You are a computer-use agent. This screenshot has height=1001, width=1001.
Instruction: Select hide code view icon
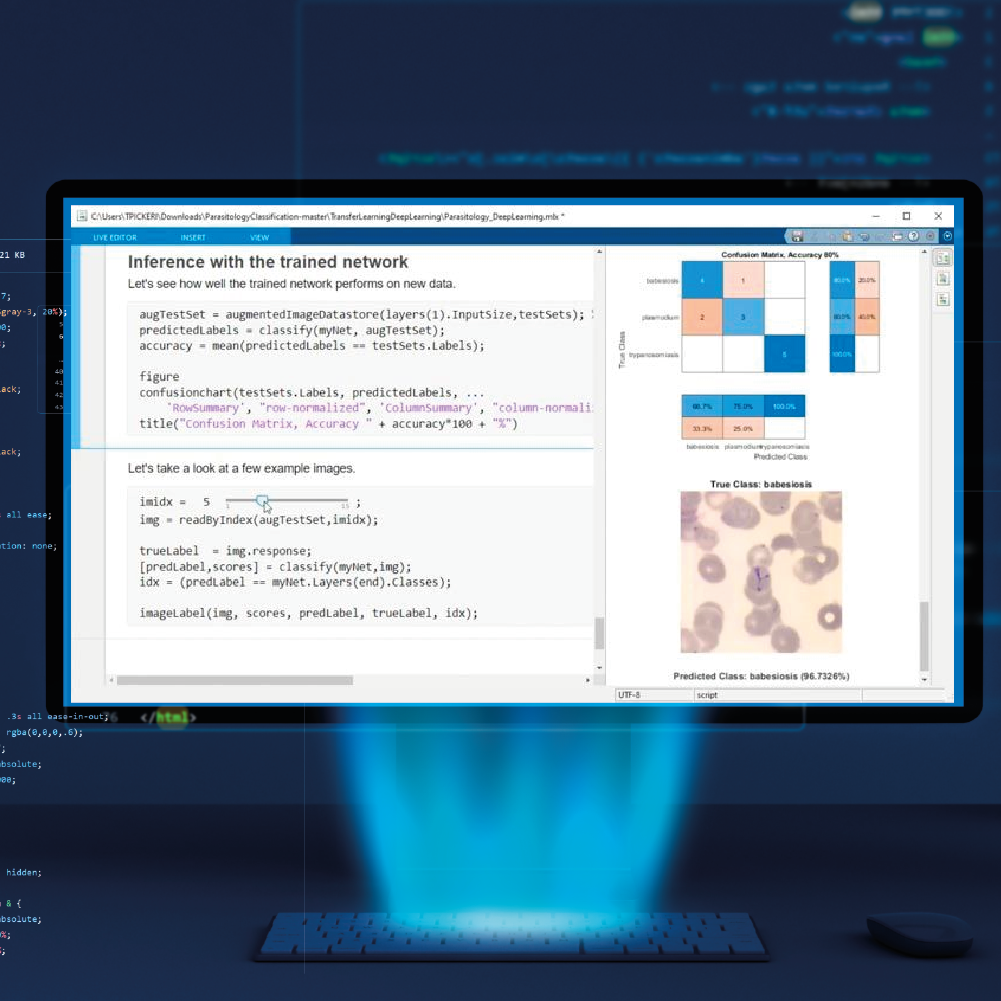[942, 299]
